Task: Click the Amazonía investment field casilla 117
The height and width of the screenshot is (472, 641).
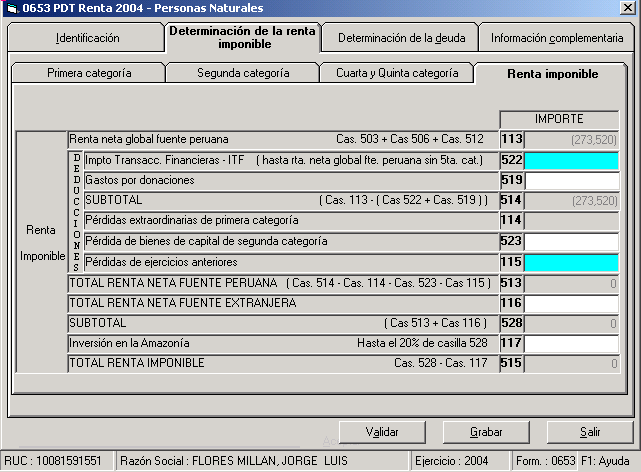Action: [x=571, y=343]
